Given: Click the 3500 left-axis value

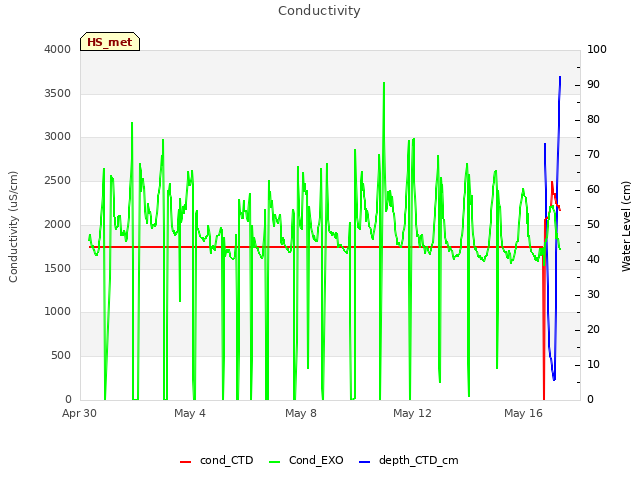Looking at the screenshot, I should click(58, 93).
